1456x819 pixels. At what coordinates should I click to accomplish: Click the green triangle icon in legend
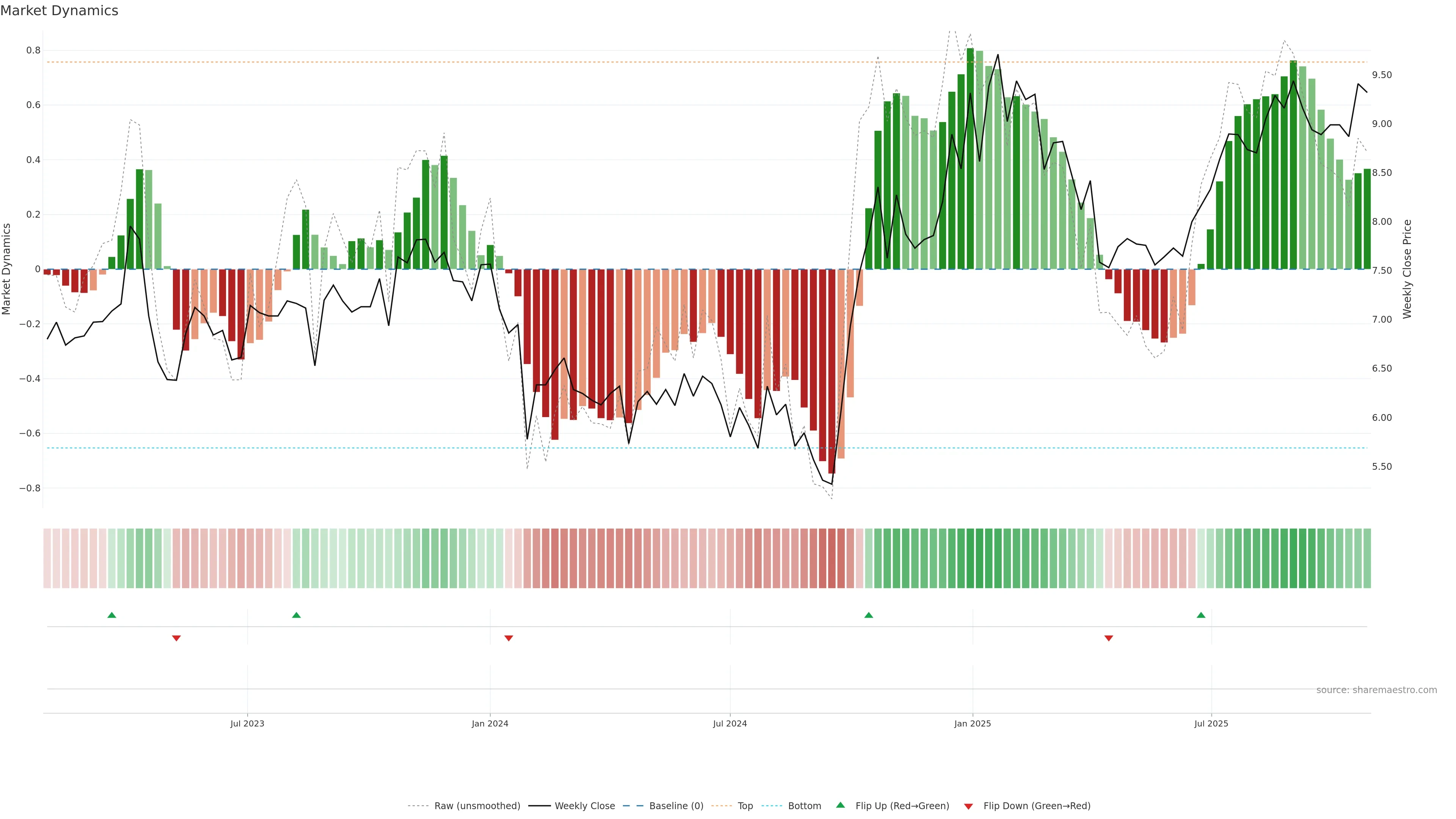coord(841,805)
